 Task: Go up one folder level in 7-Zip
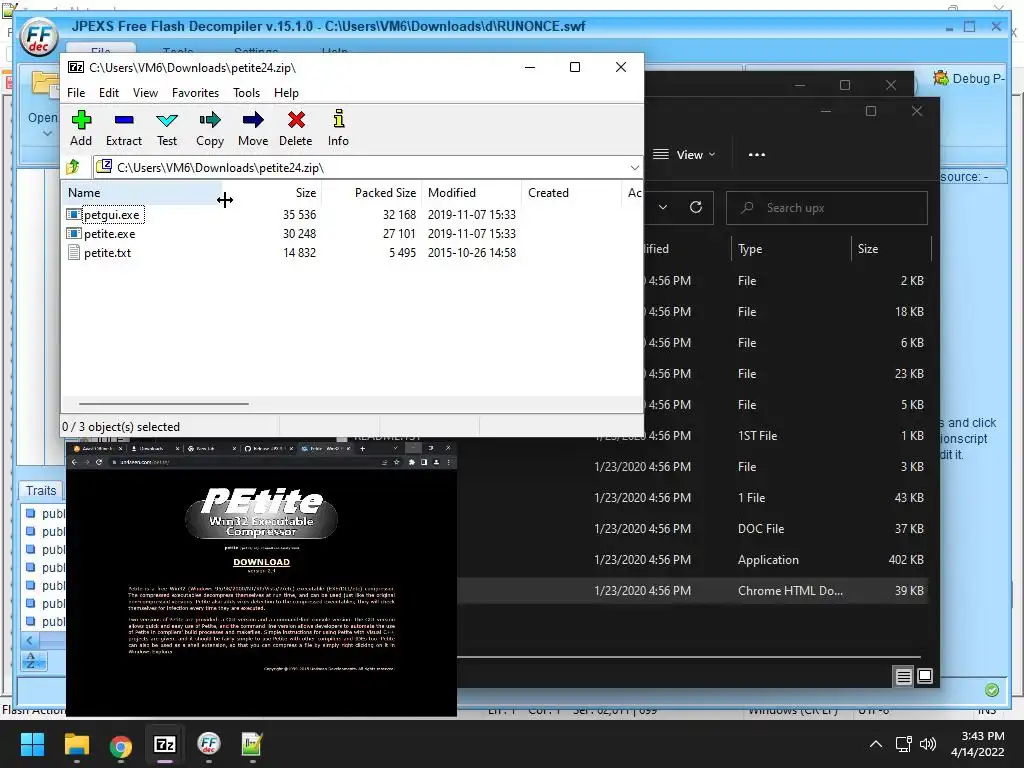73,167
